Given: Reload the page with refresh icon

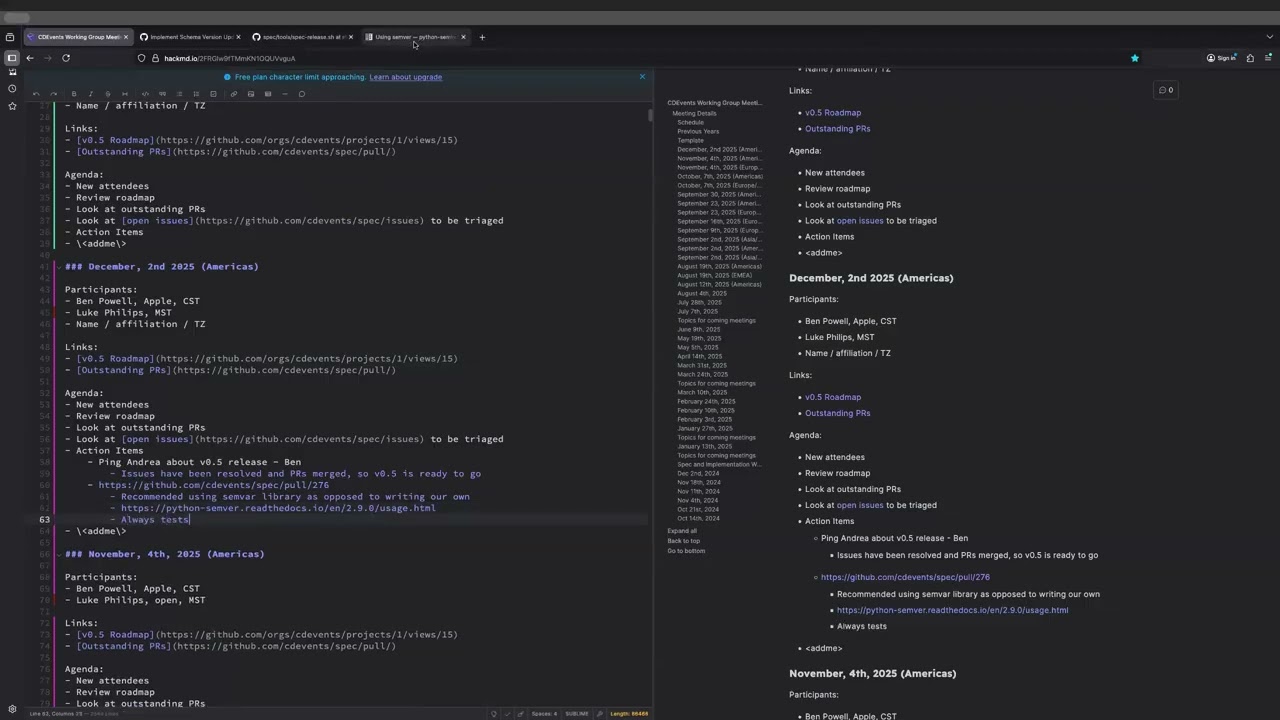Looking at the screenshot, I should point(66,58).
